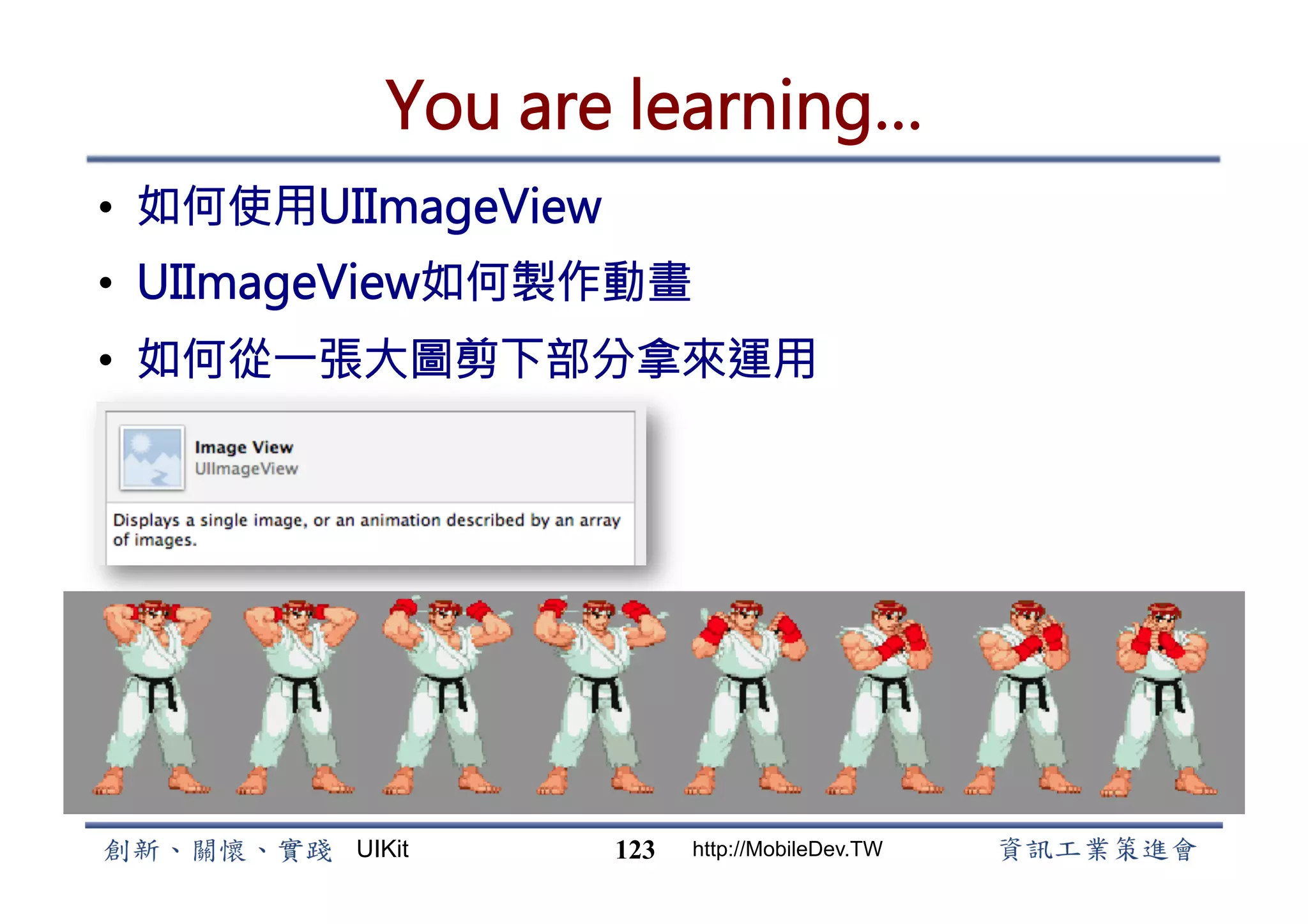Screen dimensions: 1308x924
Task: Select the bullet 'UIImageView如何製作動畫'
Action: click(x=414, y=282)
